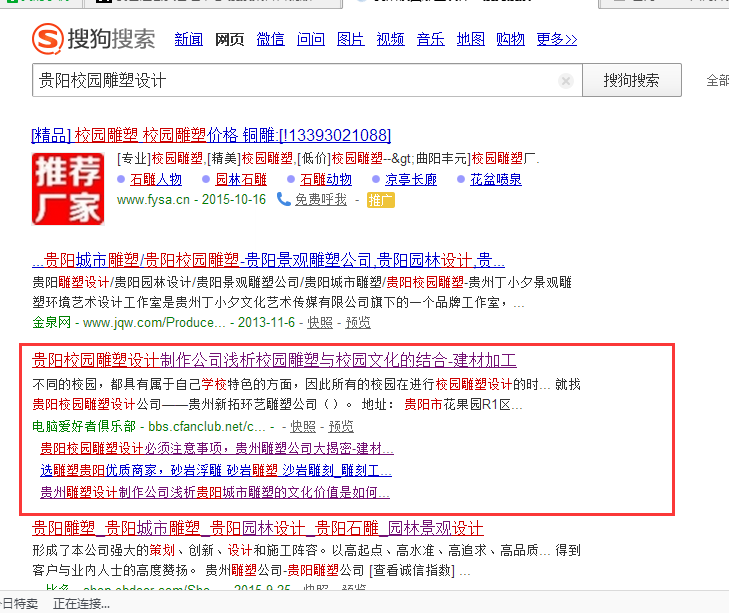Open the 图片 tab
This screenshot has height=613, width=729.
[x=351, y=39]
